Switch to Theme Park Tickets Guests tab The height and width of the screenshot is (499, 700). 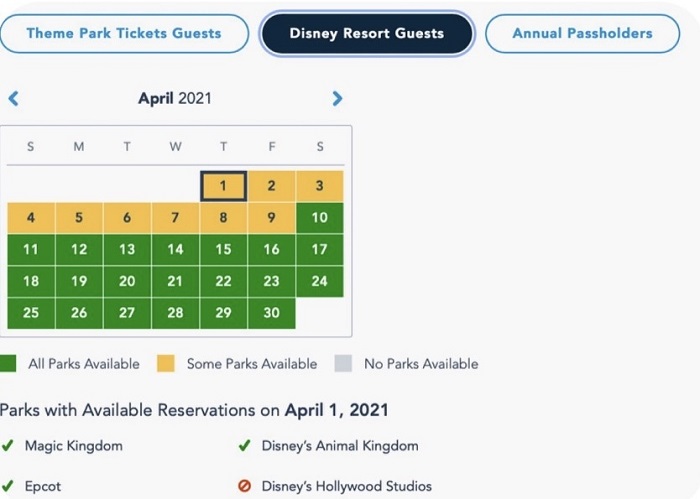124,33
